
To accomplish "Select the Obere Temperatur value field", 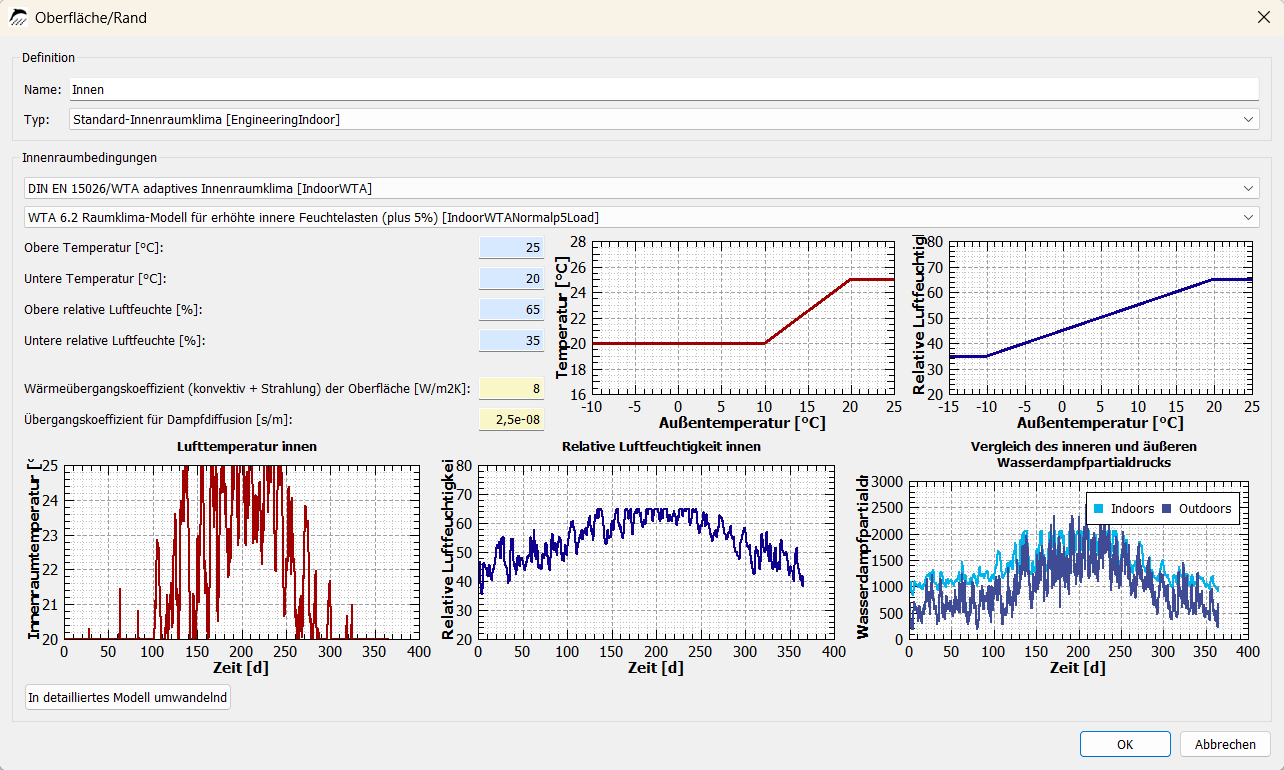I will [511, 247].
